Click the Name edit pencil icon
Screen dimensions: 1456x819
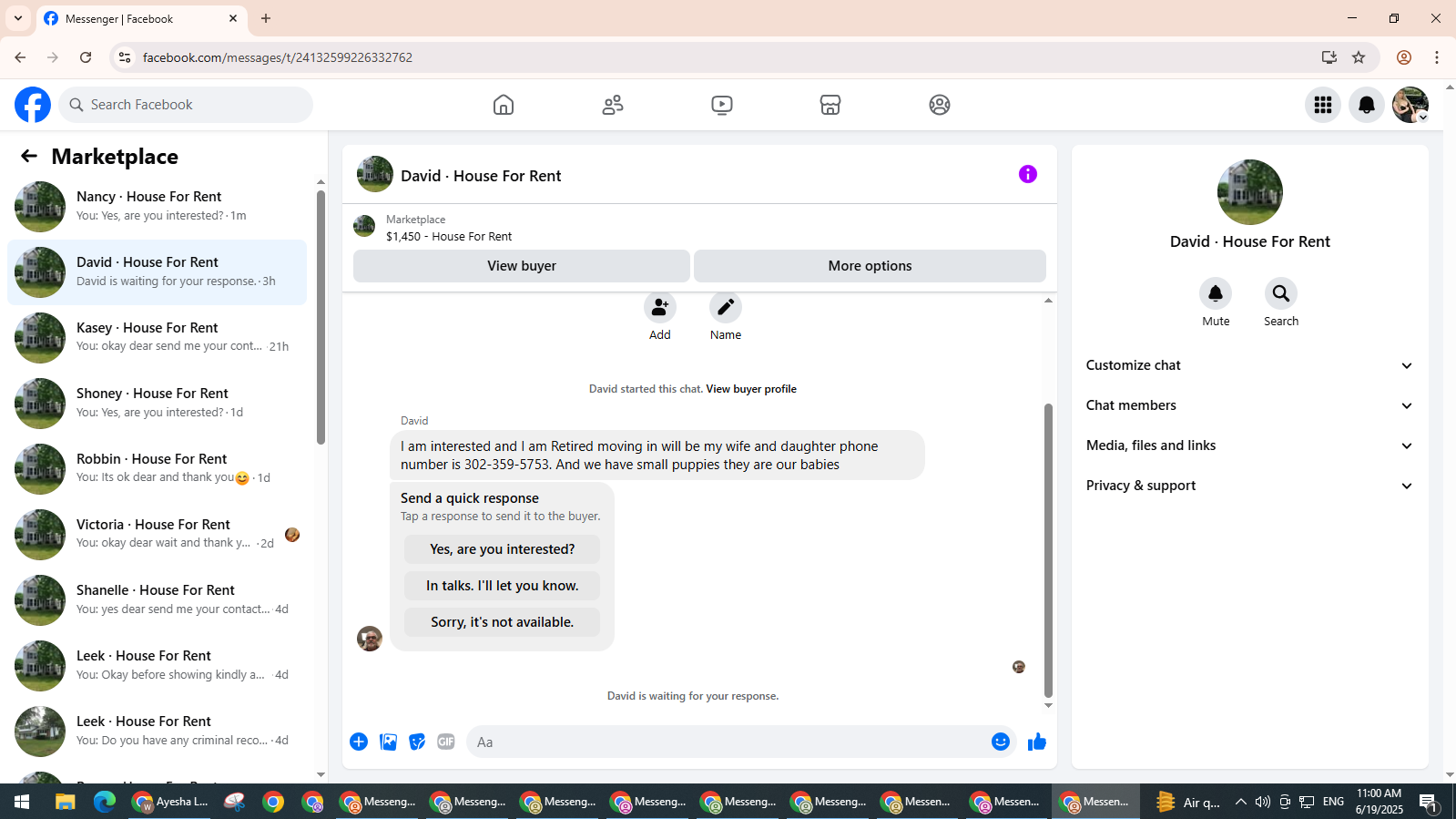pyautogui.click(x=726, y=308)
